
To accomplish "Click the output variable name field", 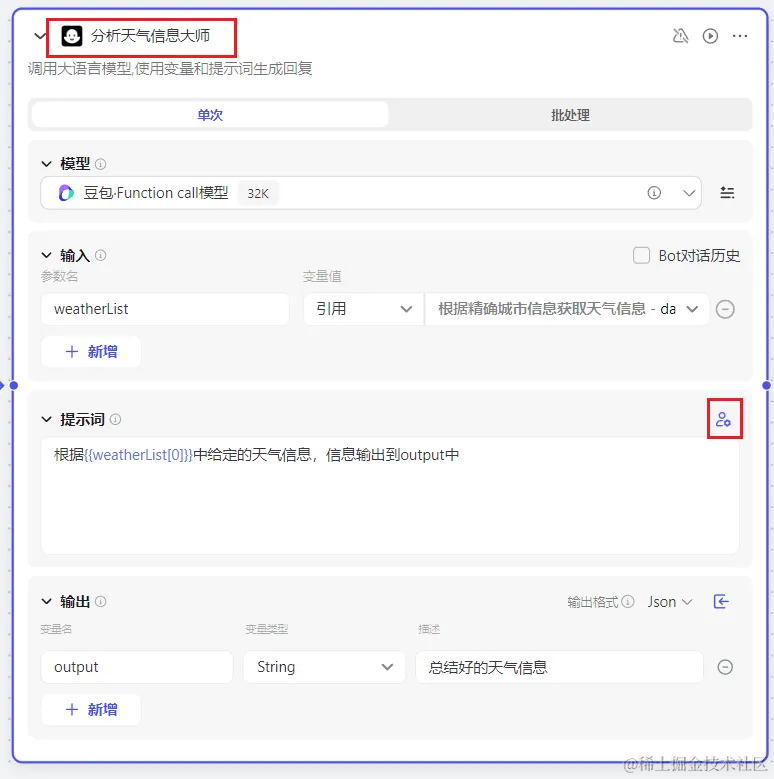I will (x=137, y=667).
